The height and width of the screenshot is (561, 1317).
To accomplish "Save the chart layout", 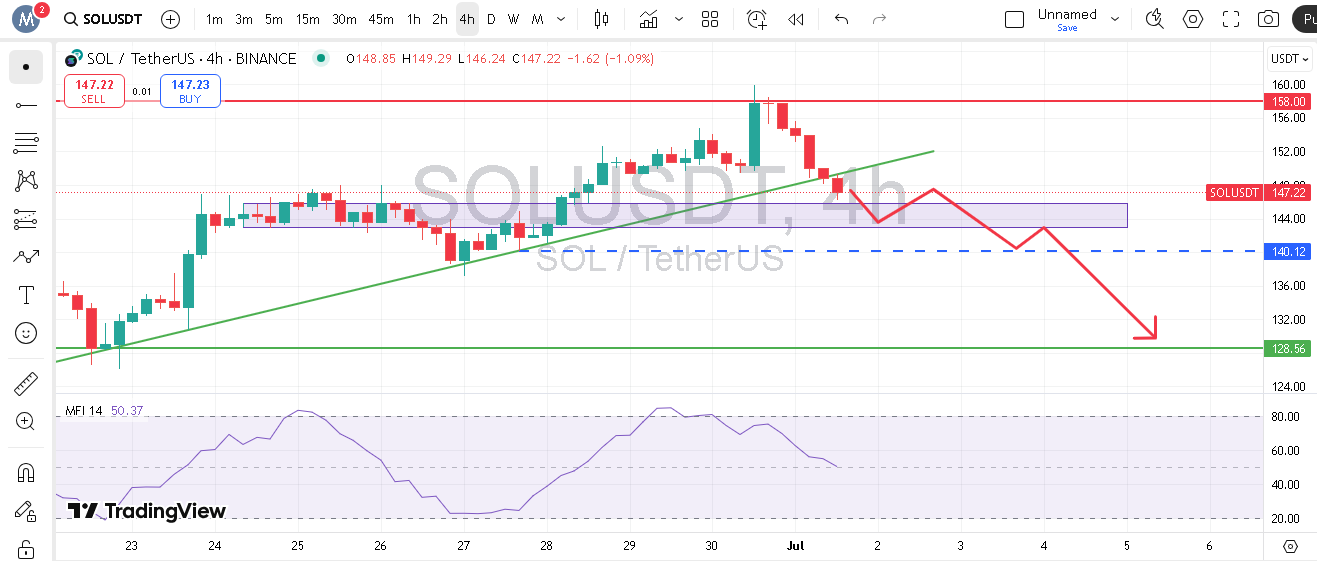I will click(1067, 28).
